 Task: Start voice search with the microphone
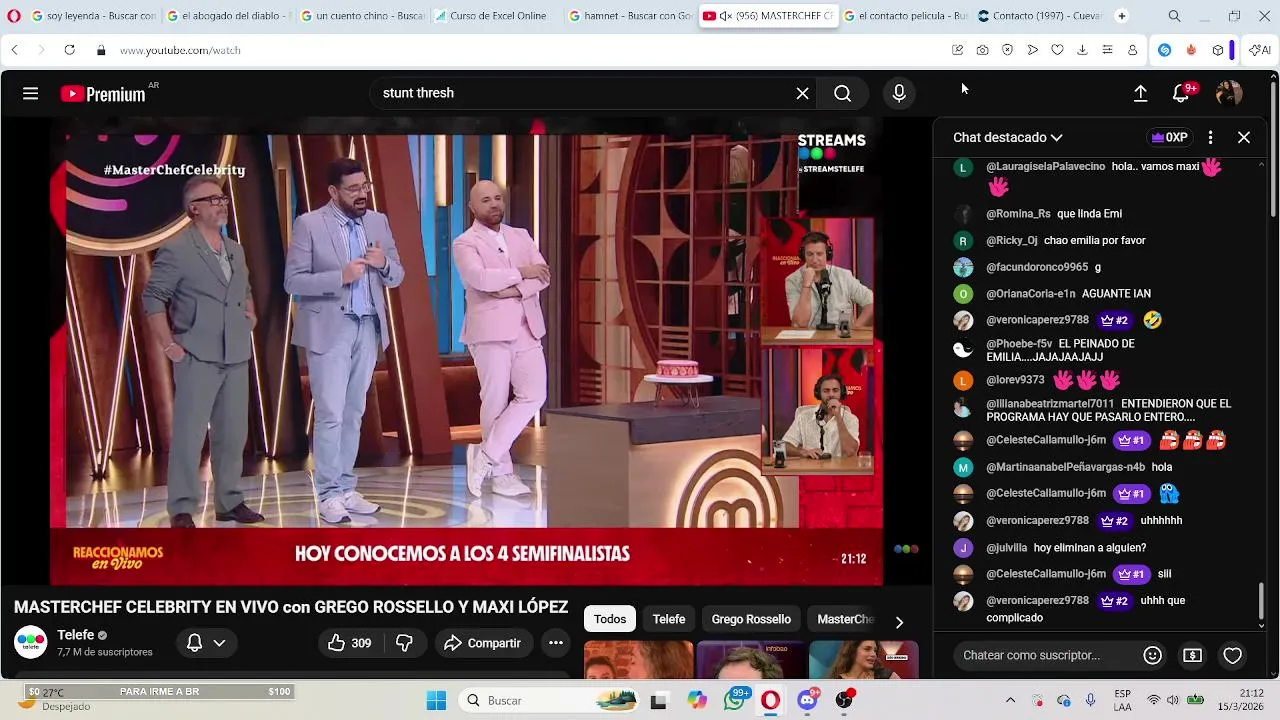click(899, 93)
